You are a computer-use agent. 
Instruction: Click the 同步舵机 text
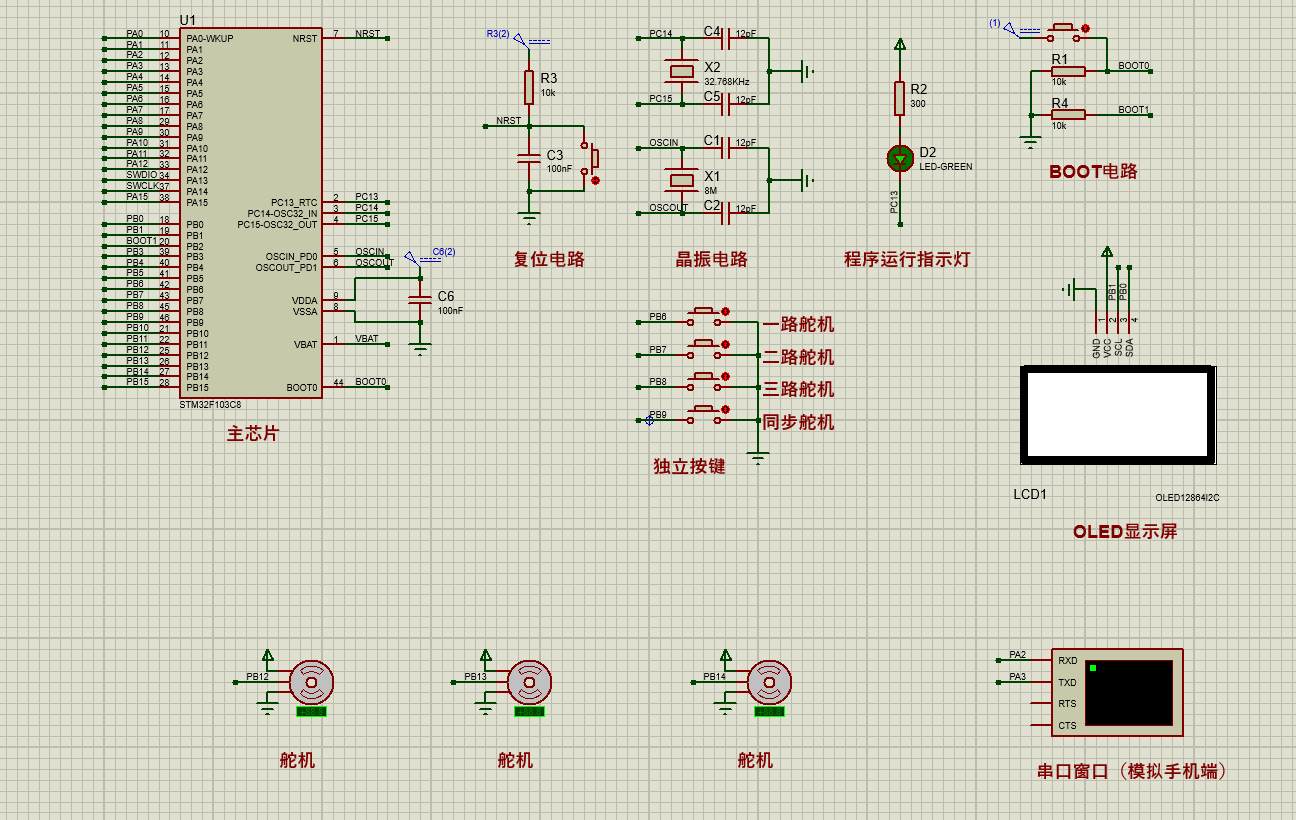pyautogui.click(x=798, y=422)
